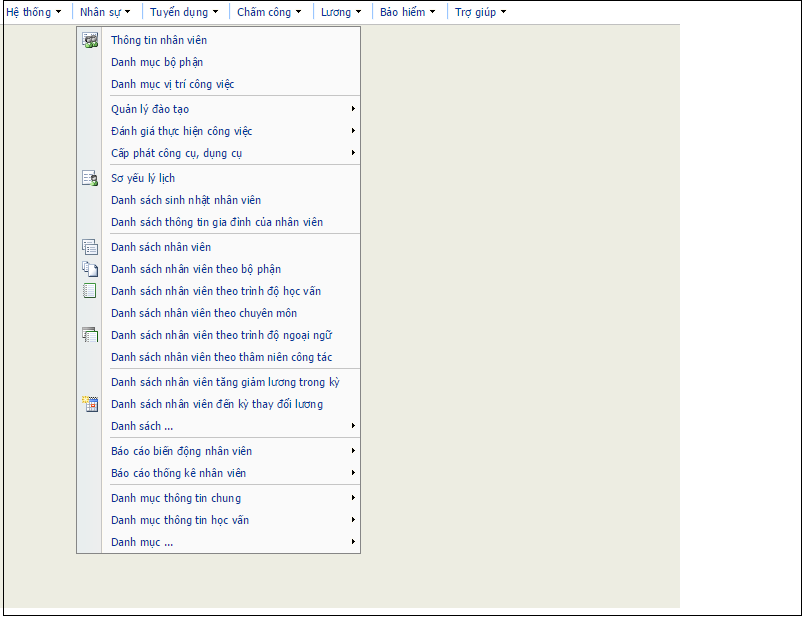This screenshot has width=802, height=622.
Task: Click the calendar icon for đến kỳ thay đổi lương
Action: (x=90, y=404)
